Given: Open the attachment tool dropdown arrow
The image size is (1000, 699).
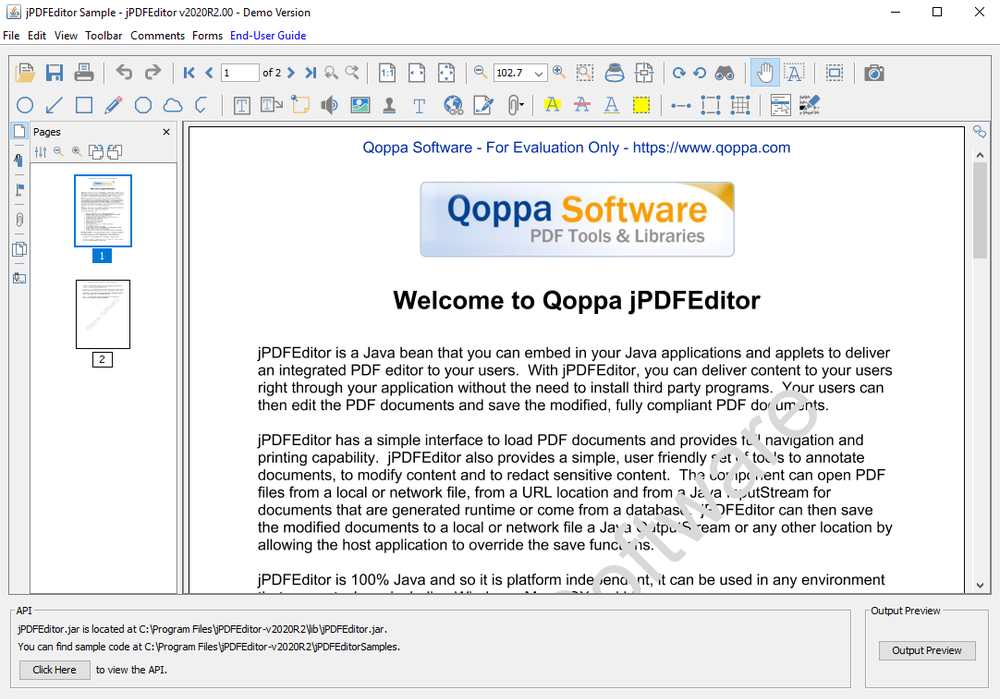Looking at the screenshot, I should pyautogui.click(x=522, y=106).
